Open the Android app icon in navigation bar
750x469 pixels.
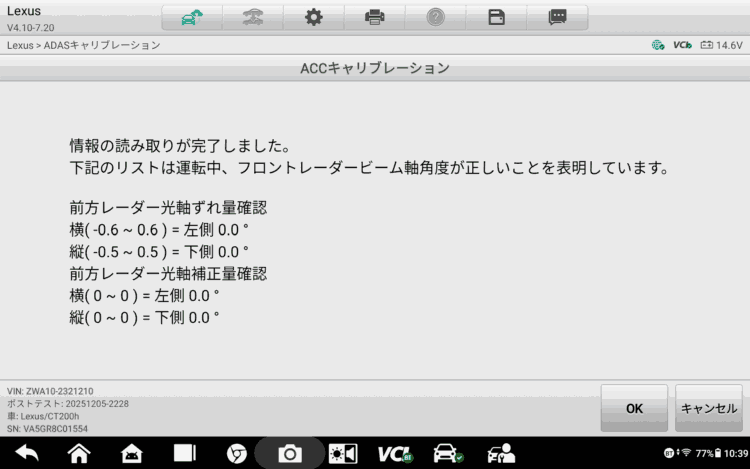coord(132,453)
